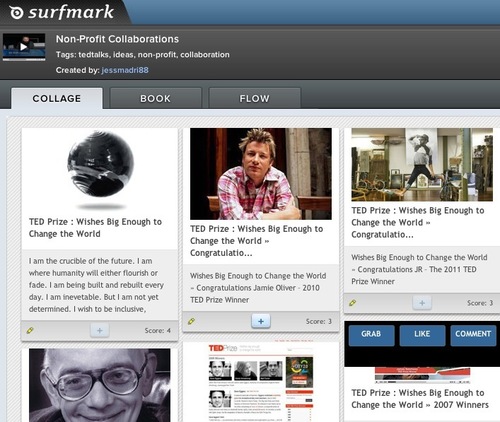Switch to the FLOW tab
500x422 pixels.
click(x=254, y=98)
